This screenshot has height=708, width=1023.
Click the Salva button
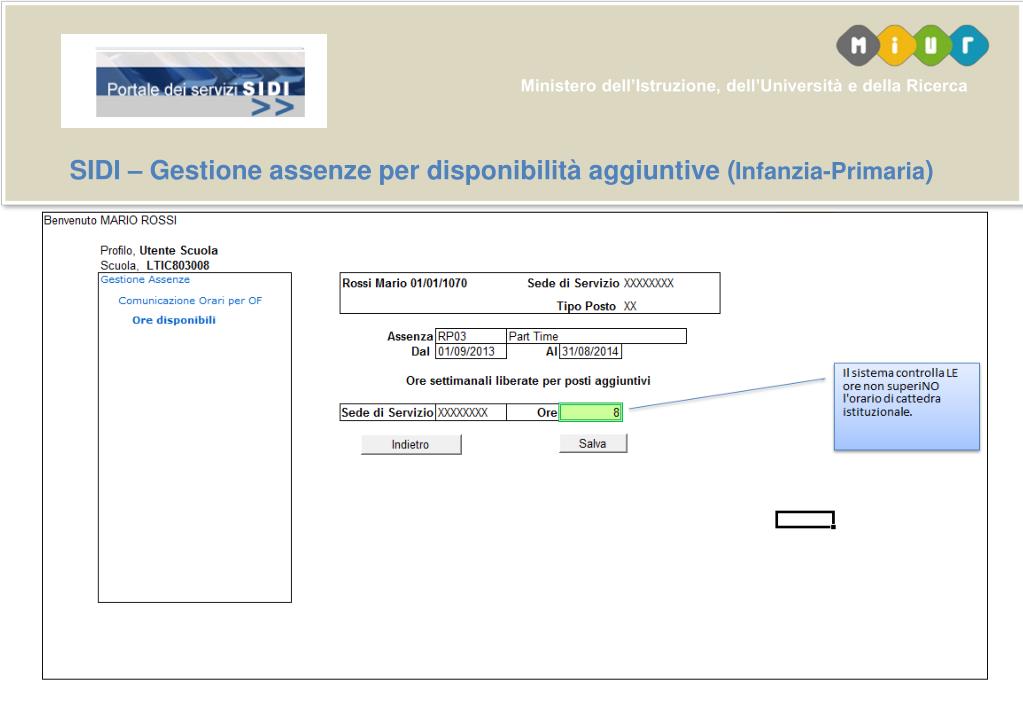pos(592,444)
